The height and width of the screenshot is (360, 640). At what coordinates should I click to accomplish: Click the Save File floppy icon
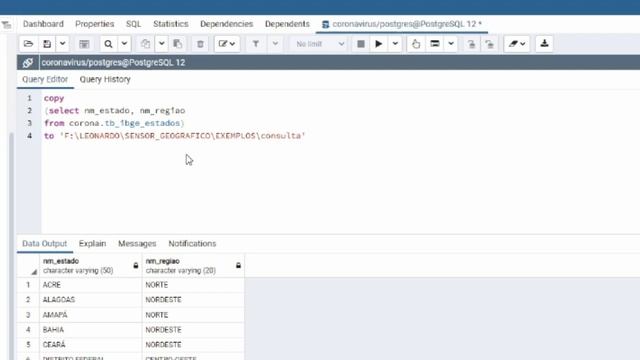pos(47,44)
